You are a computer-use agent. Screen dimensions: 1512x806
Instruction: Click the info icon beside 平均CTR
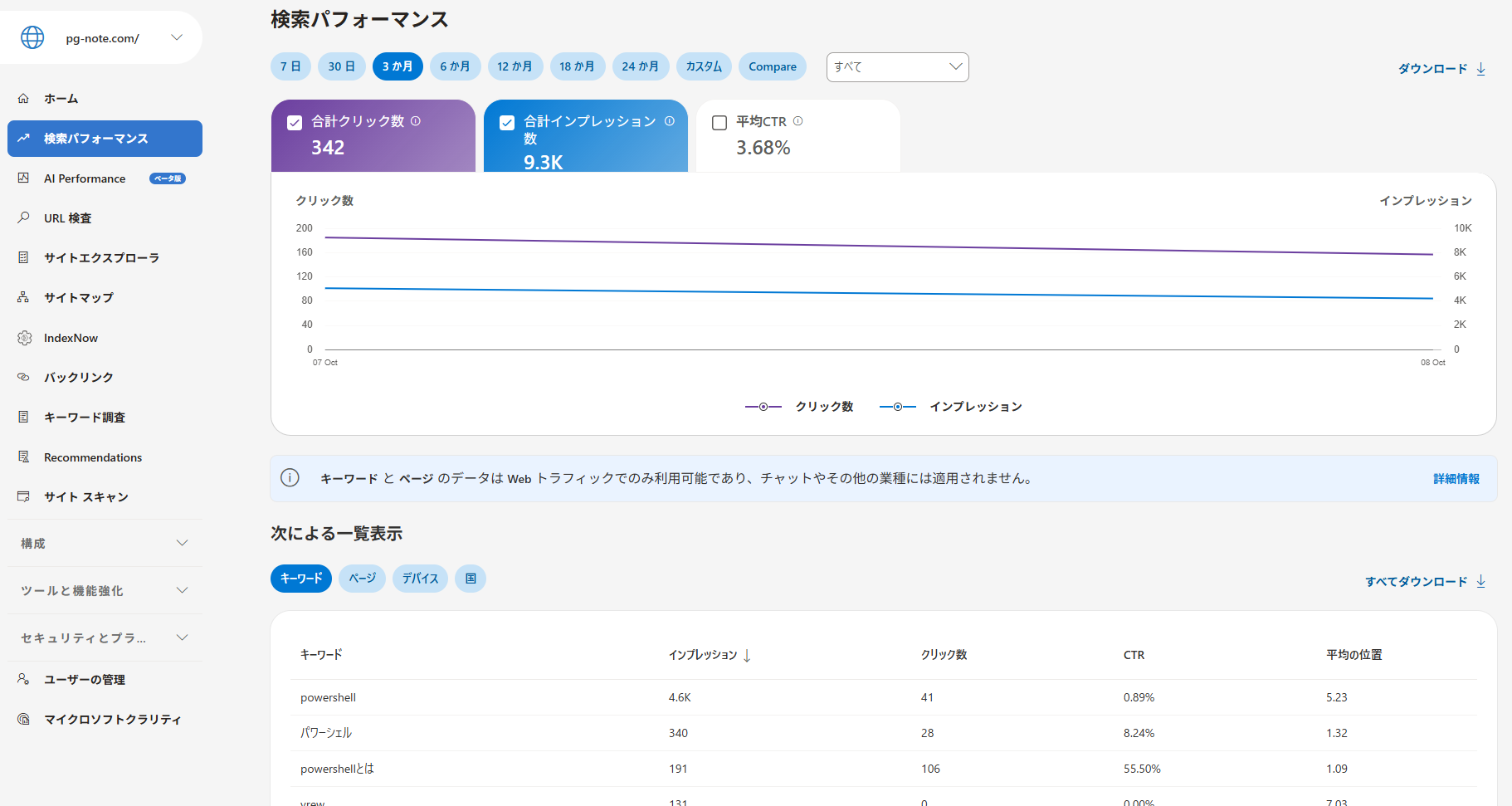click(797, 120)
